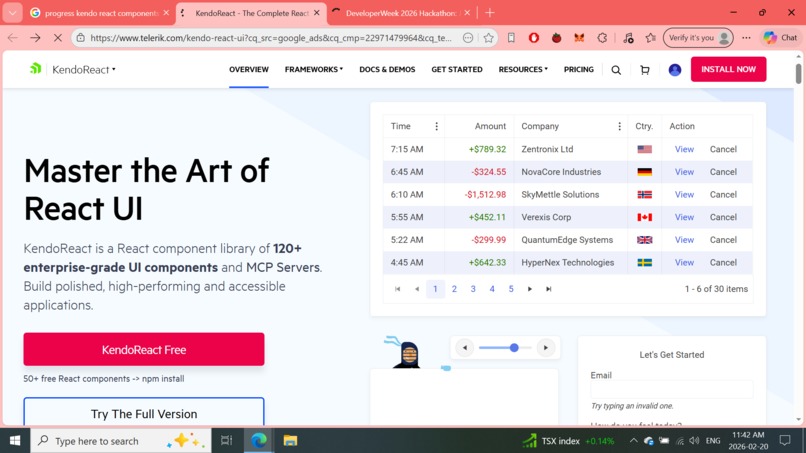Expand the Frameworks menu
The height and width of the screenshot is (453, 806).
coord(314,69)
